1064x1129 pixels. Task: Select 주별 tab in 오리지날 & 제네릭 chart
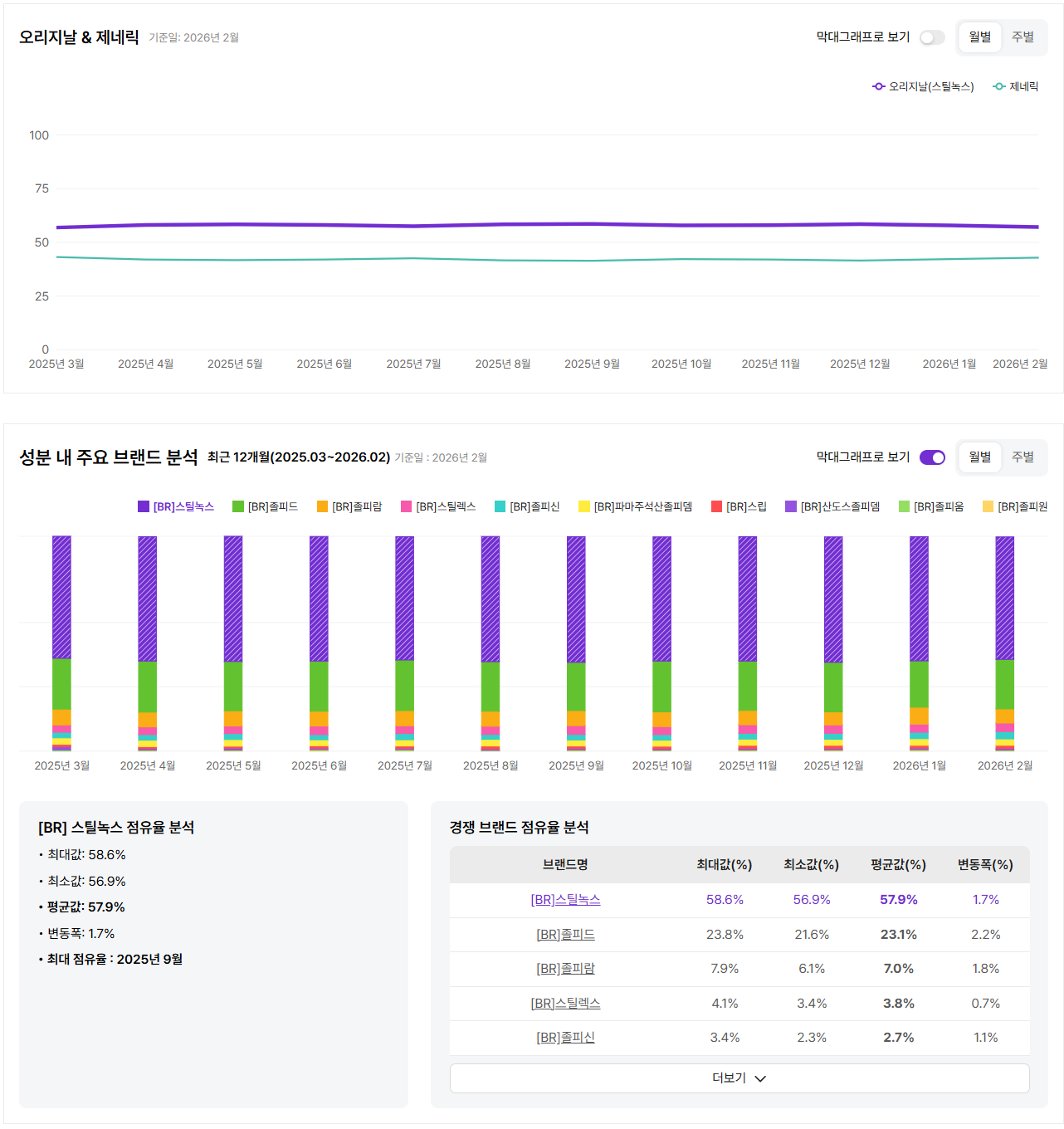point(1023,37)
